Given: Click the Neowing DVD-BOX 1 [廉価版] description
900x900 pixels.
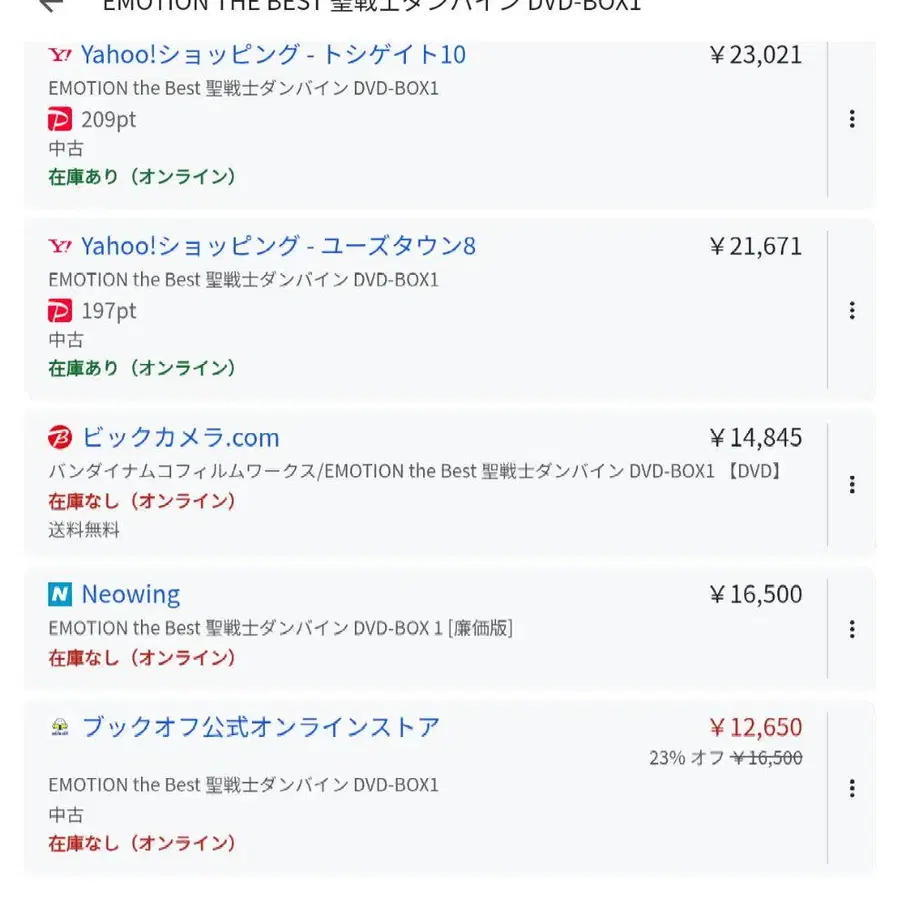Looking at the screenshot, I should coord(280,629).
